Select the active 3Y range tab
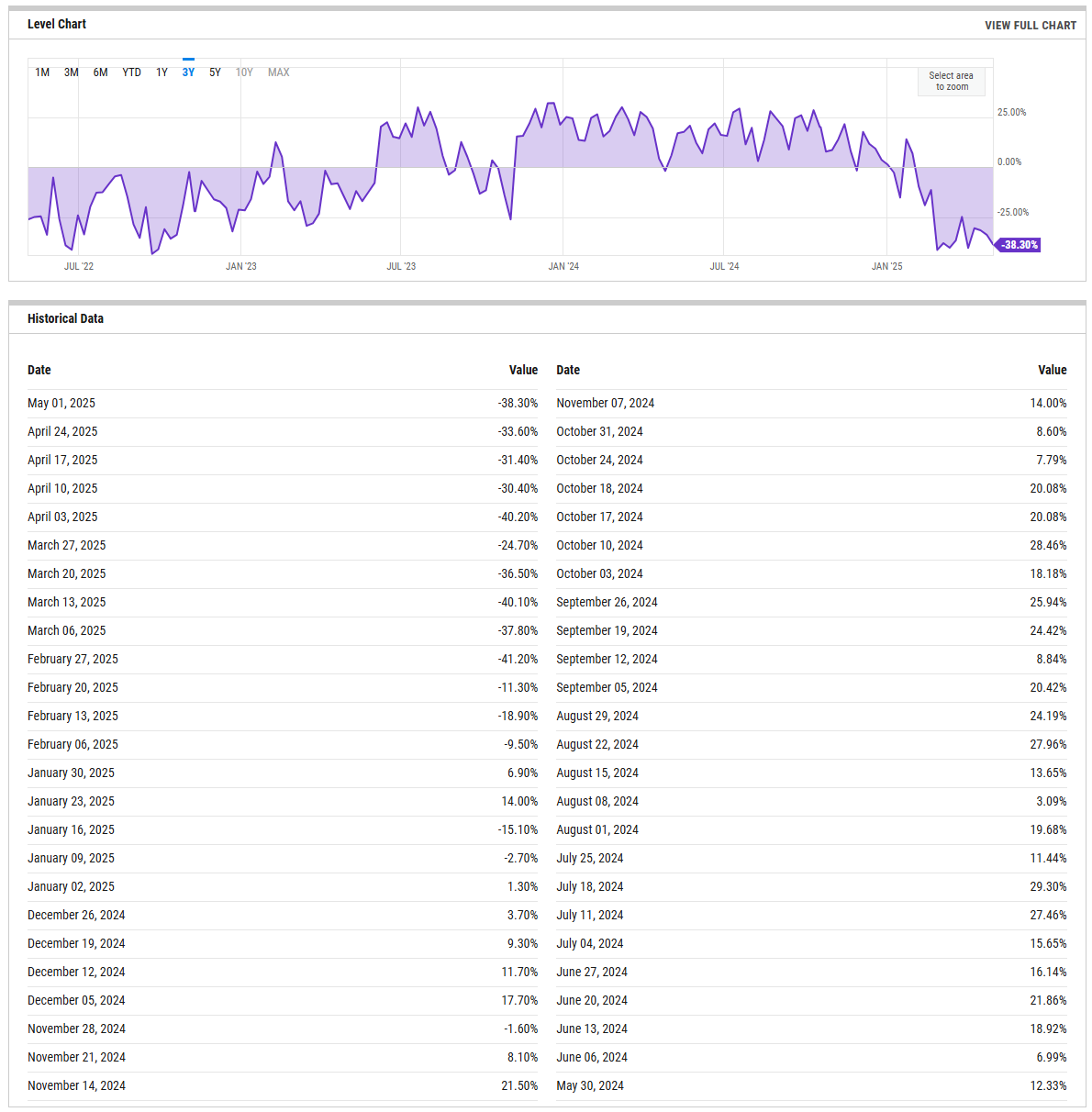The image size is (1092, 1112). [188, 72]
